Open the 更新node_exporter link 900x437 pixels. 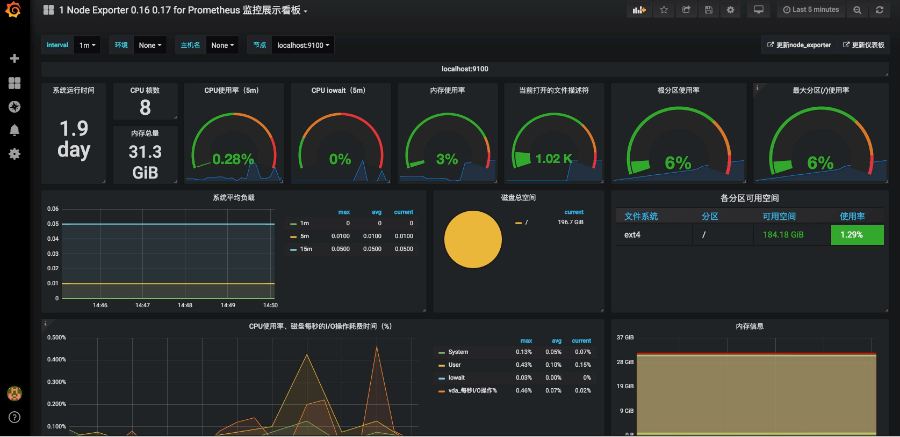(798, 45)
